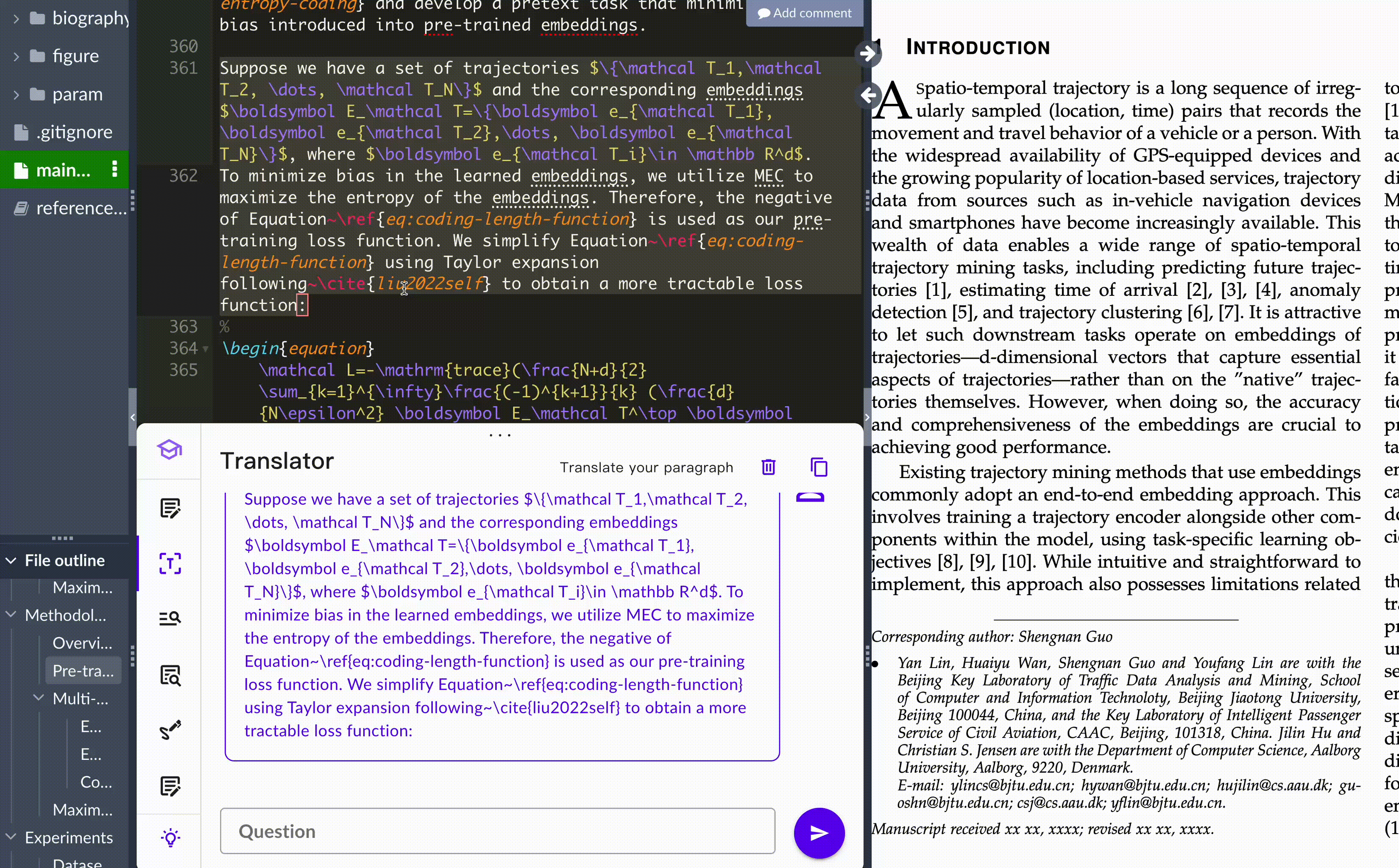Screen dimensions: 1399x868
Task: Open the list search tool icon
Action: click(x=170, y=618)
